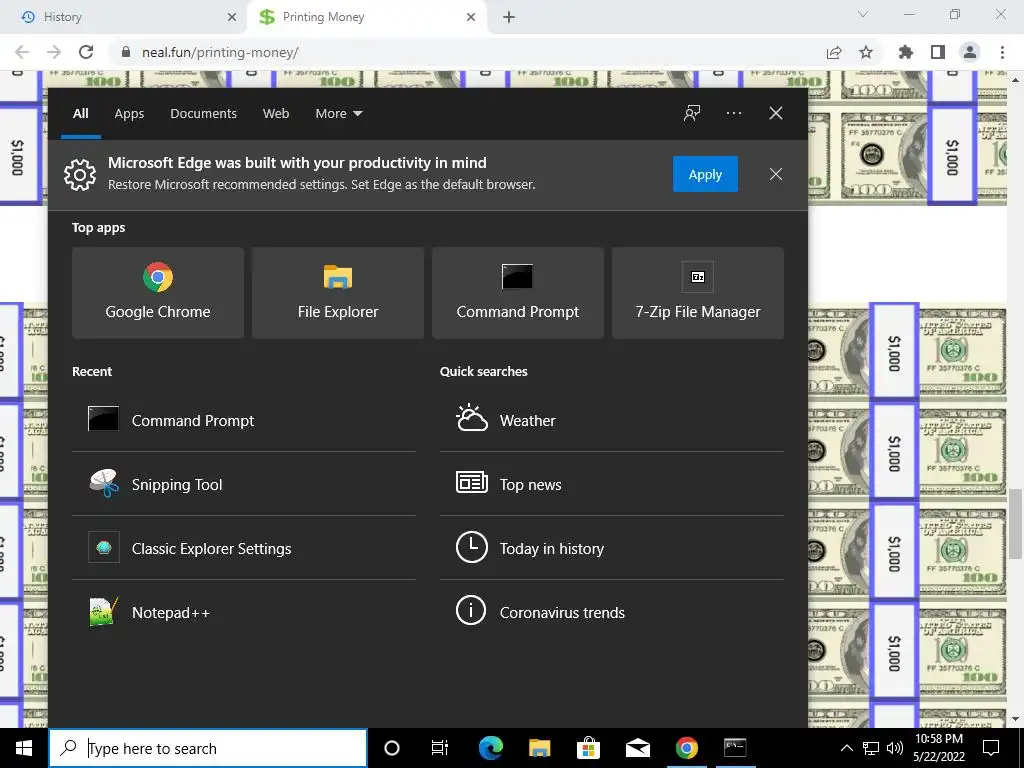1024x768 pixels.
Task: Open Classic Explorer Settings from Recent
Action: pos(244,548)
